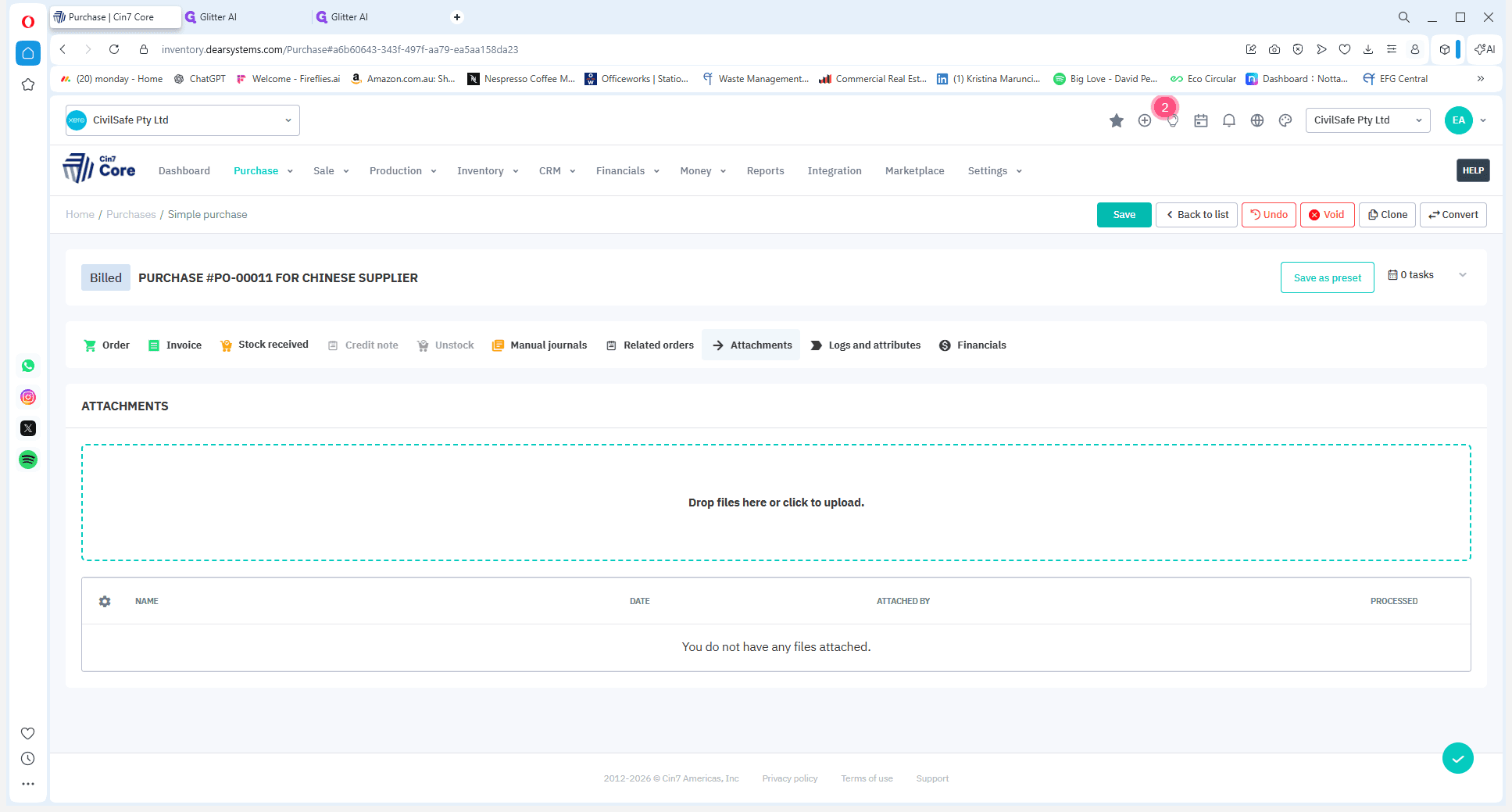Switch to the first Glitter AI browser tab
Viewport: 1512px width, 812px height.
coord(245,17)
